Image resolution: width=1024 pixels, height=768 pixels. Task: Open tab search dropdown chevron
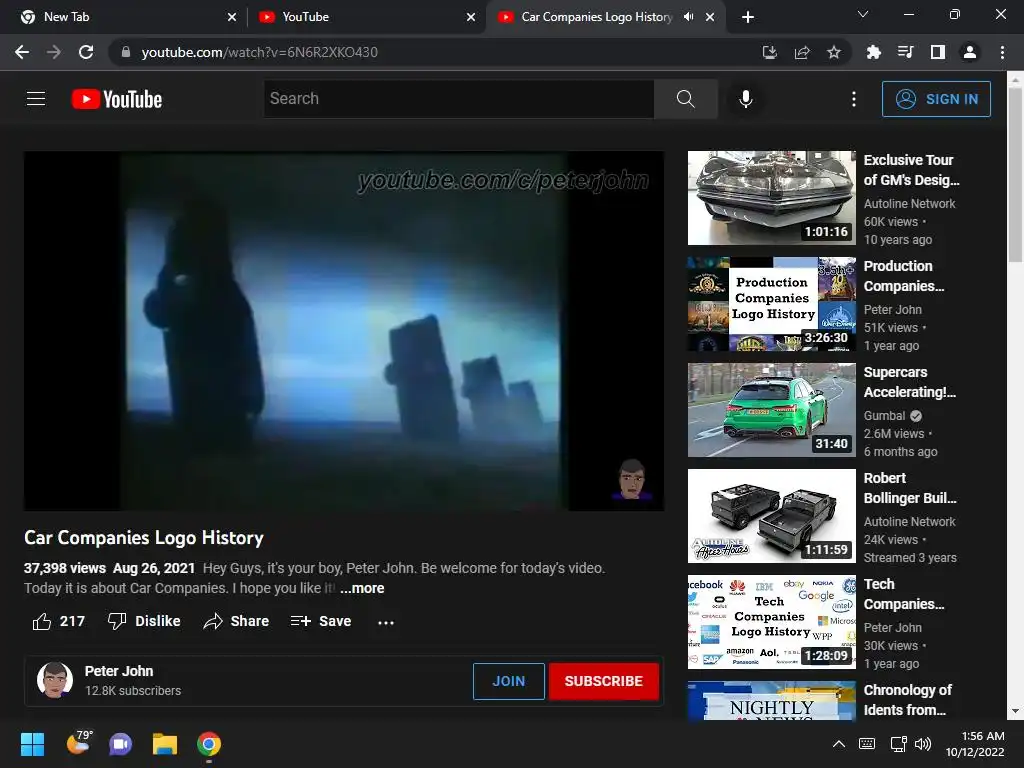(x=863, y=14)
